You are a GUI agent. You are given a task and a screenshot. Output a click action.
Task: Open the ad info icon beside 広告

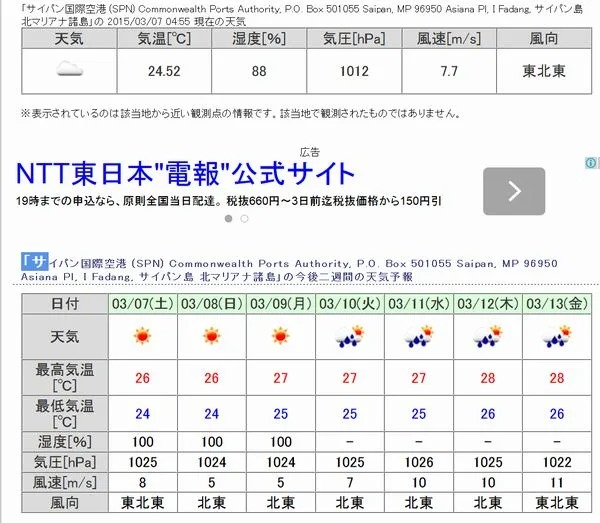pyautogui.click(x=591, y=163)
